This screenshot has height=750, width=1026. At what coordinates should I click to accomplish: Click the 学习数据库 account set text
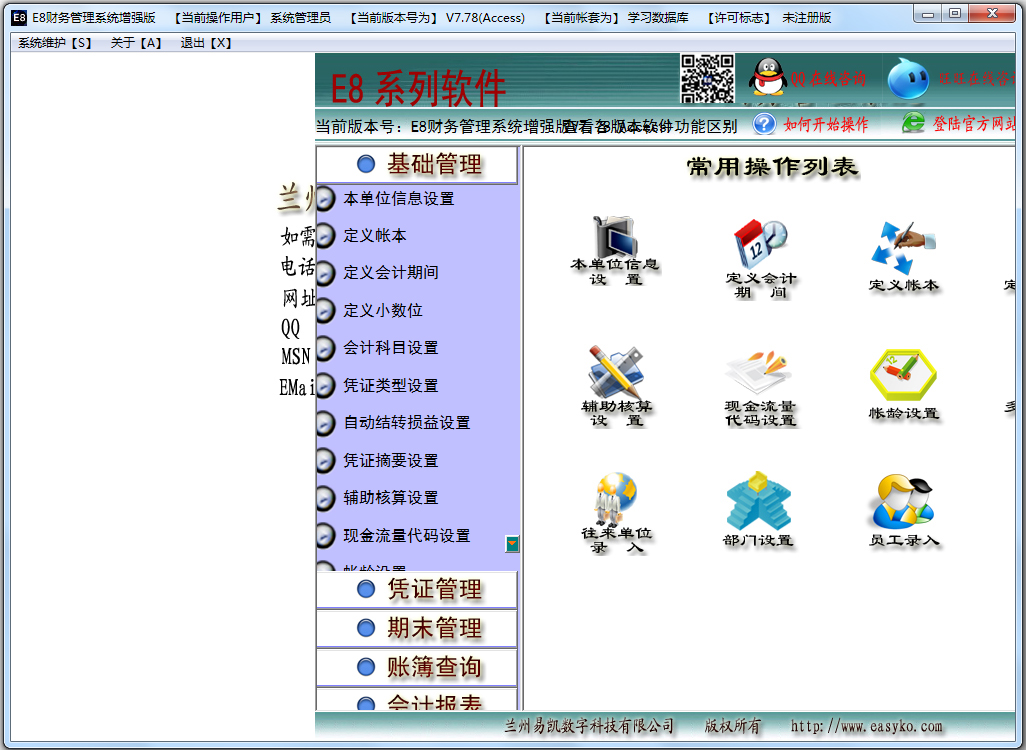(658, 18)
